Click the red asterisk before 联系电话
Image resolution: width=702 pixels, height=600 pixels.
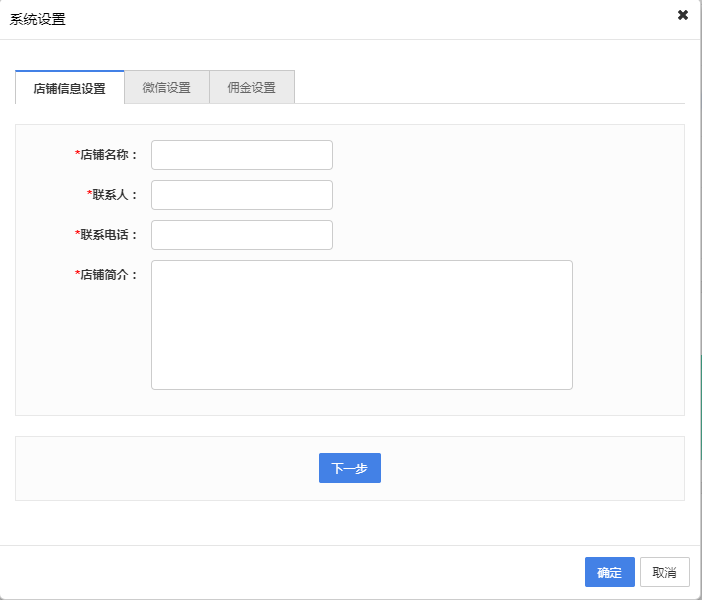78,235
